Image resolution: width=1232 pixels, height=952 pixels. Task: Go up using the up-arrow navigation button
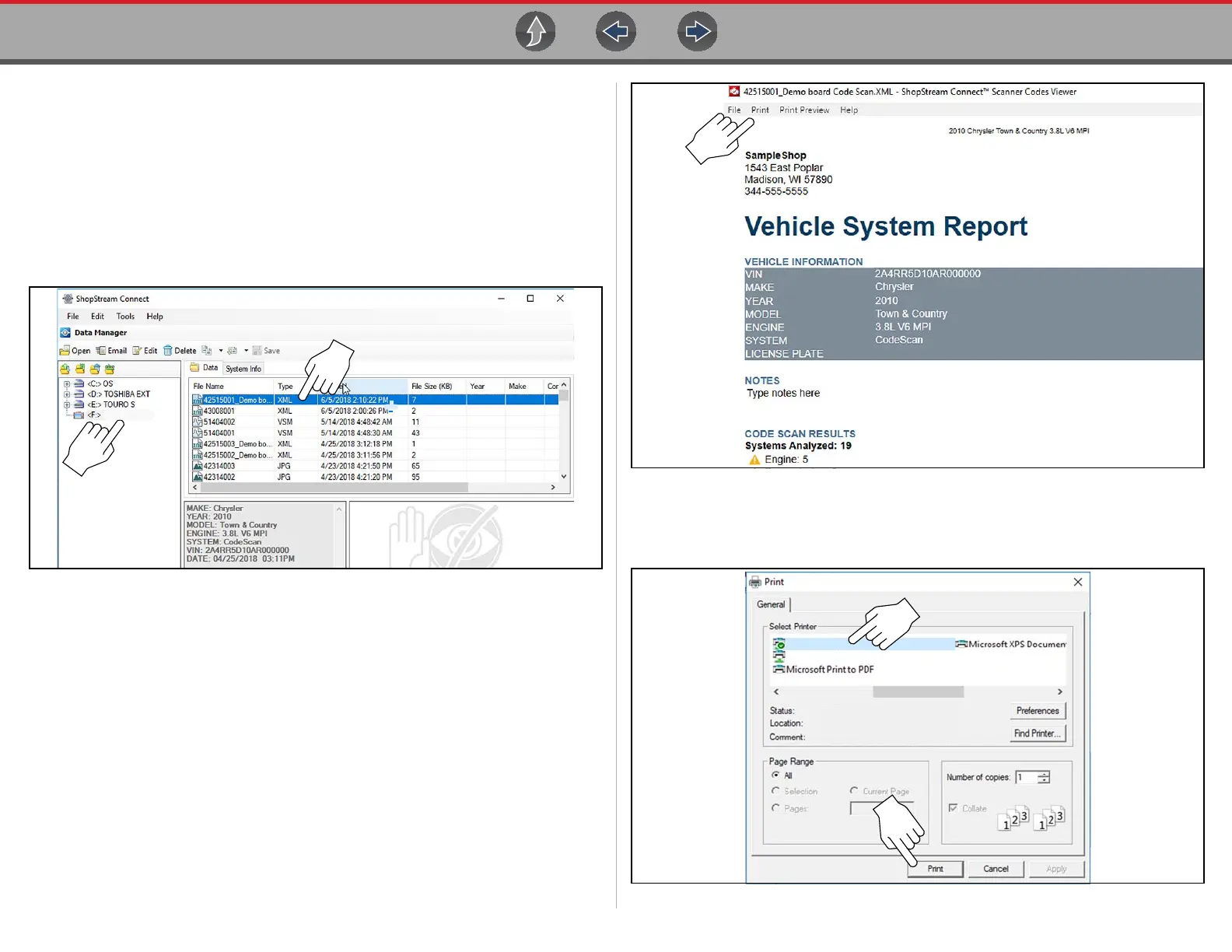coord(536,32)
